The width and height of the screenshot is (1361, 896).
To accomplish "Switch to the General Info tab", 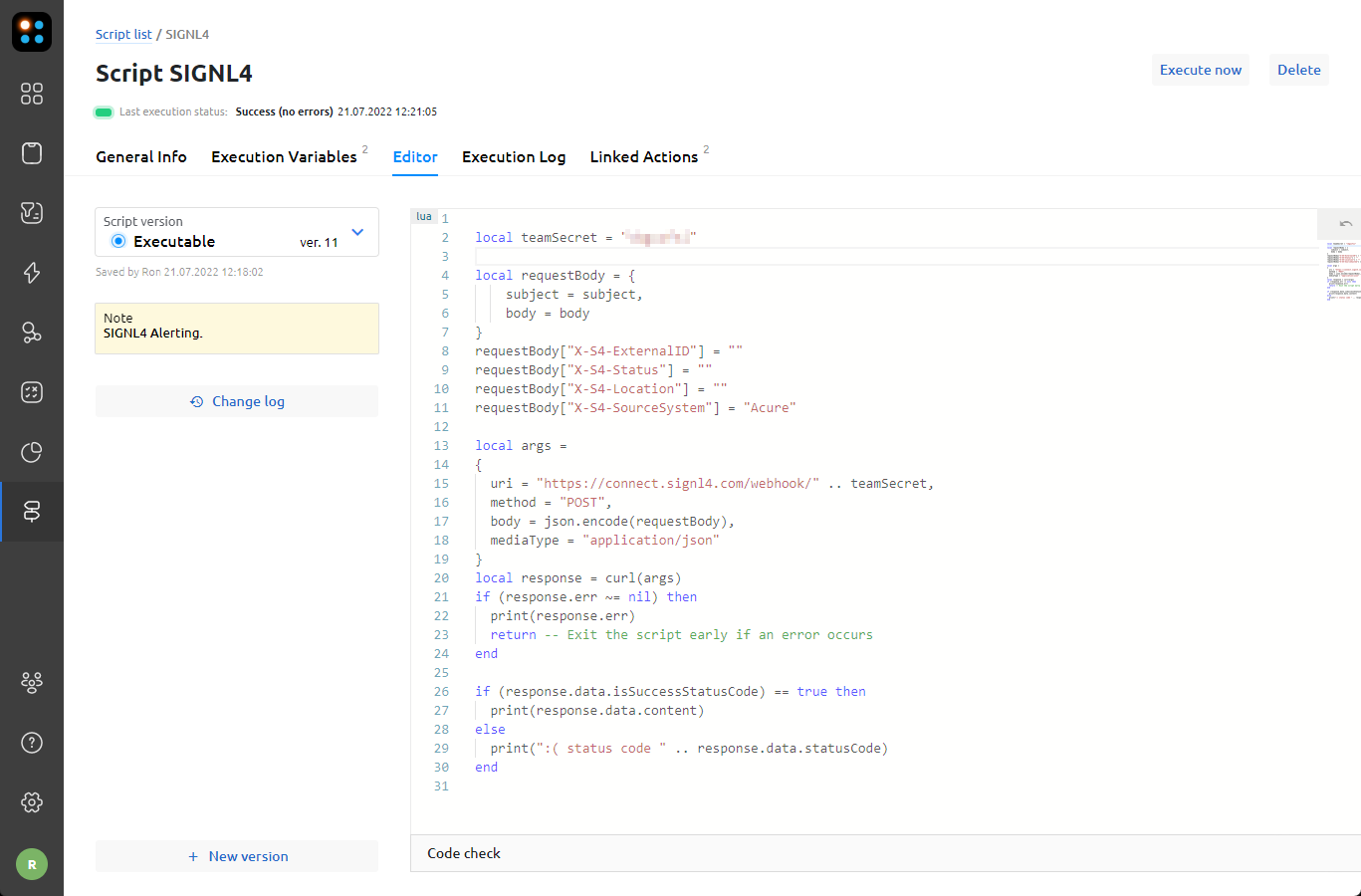I will [x=141, y=157].
